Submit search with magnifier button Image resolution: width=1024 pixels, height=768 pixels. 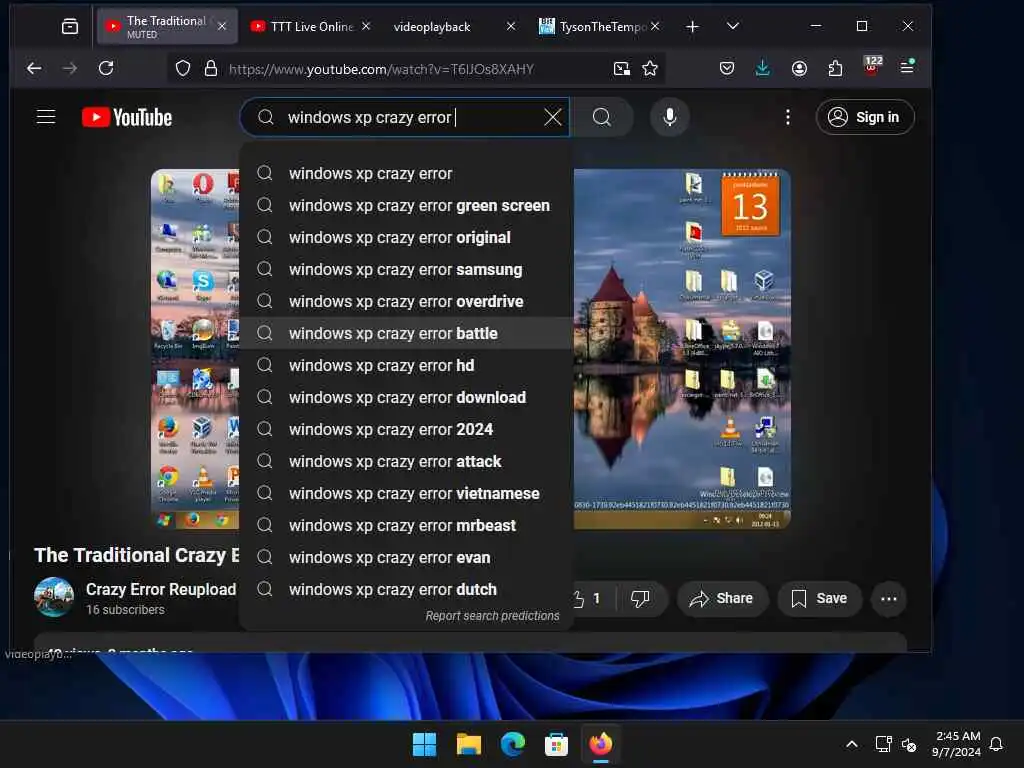(601, 118)
